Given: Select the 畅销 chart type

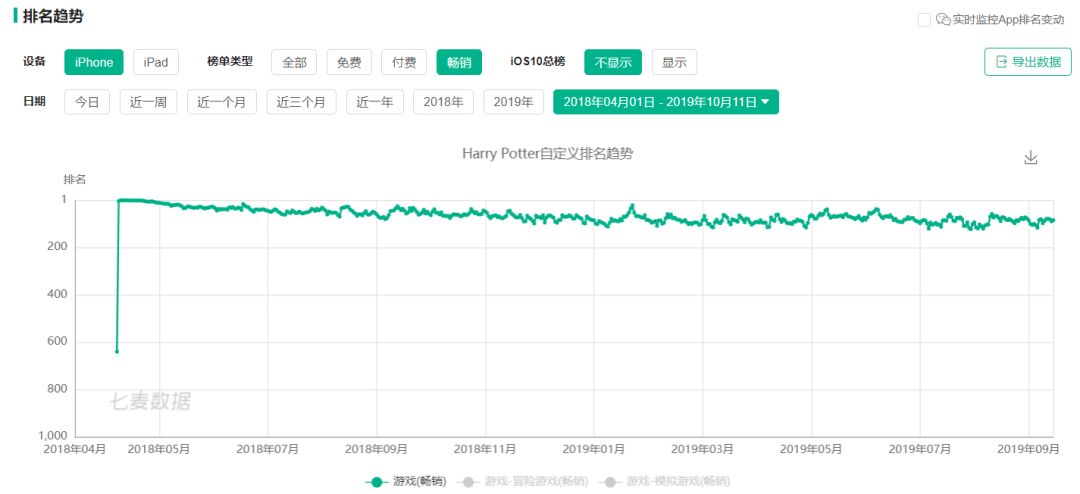Looking at the screenshot, I should pos(459,62).
